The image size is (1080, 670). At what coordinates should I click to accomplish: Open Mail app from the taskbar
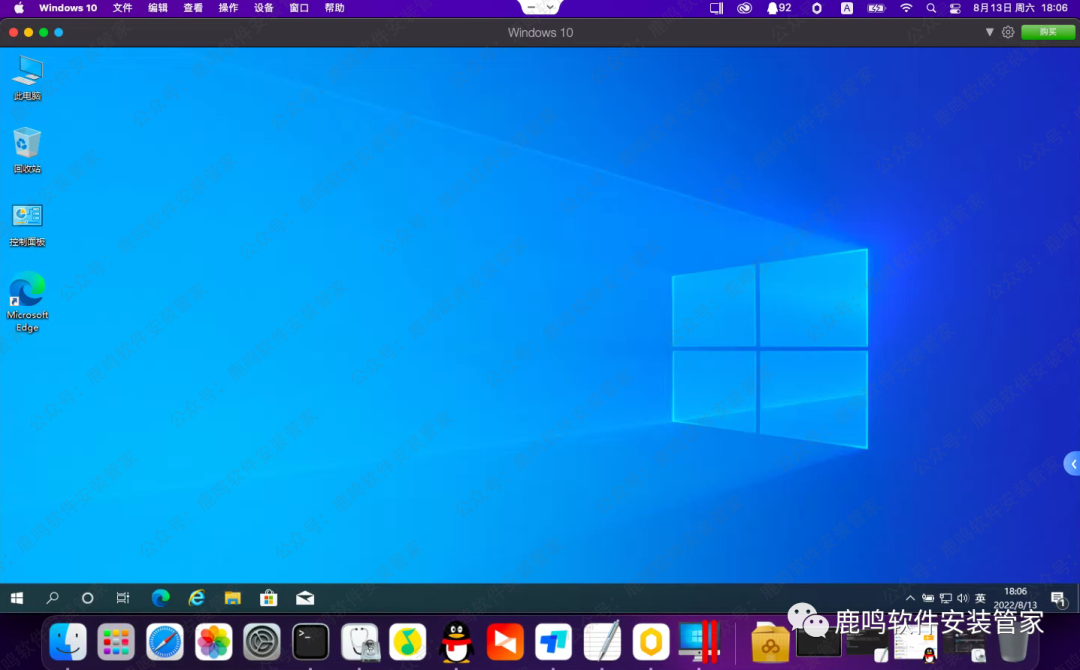pyautogui.click(x=305, y=598)
